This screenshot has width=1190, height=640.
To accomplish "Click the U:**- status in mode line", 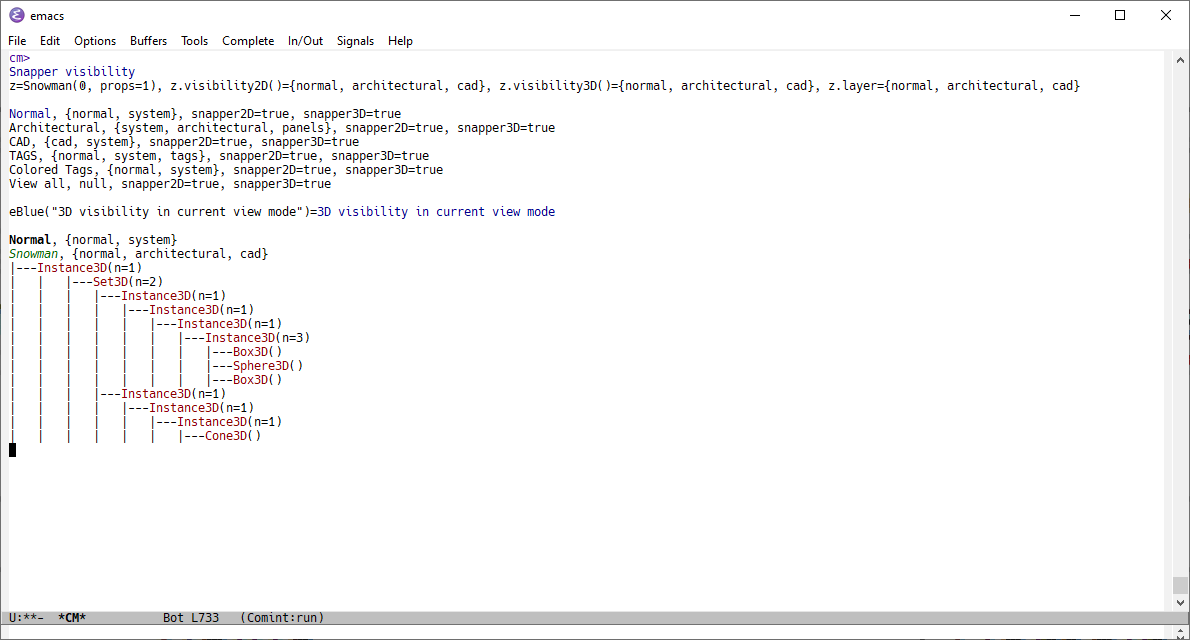I will pyautogui.click(x=27, y=618).
